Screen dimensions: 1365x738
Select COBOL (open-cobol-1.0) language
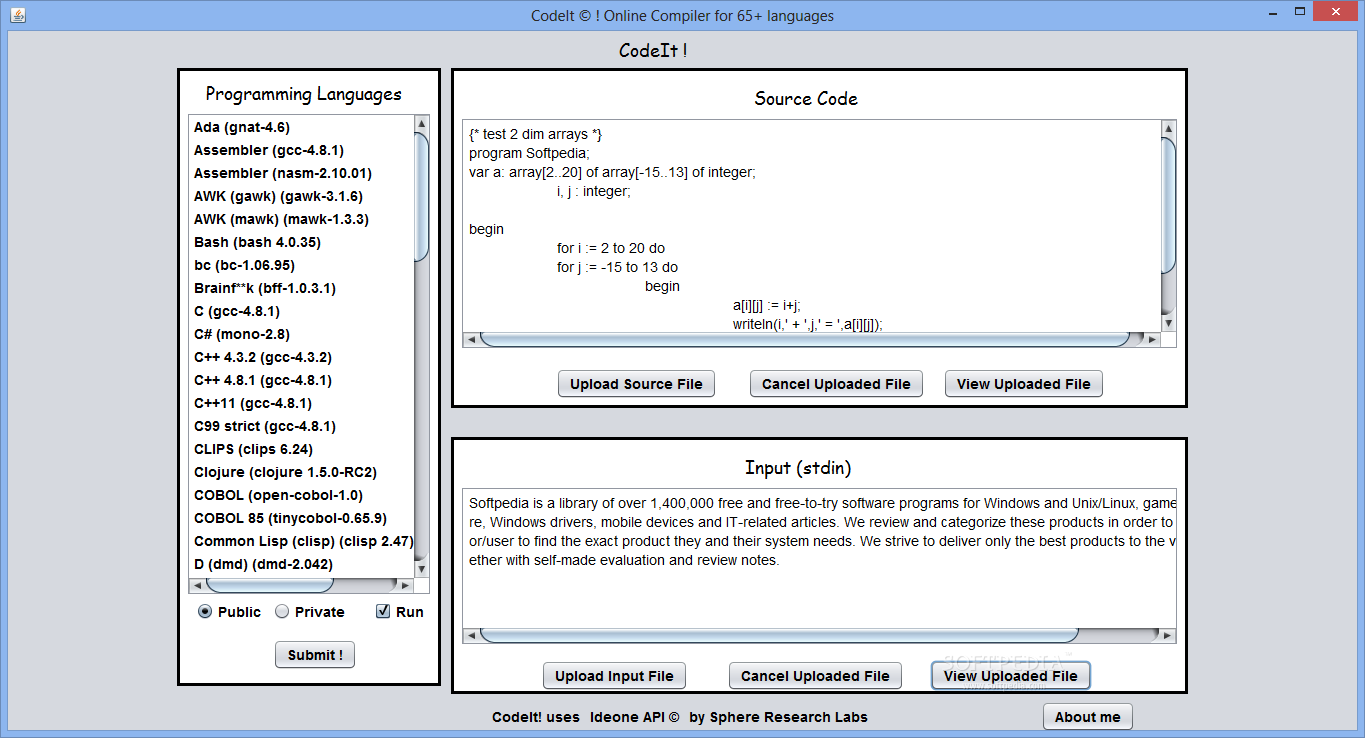[301, 495]
